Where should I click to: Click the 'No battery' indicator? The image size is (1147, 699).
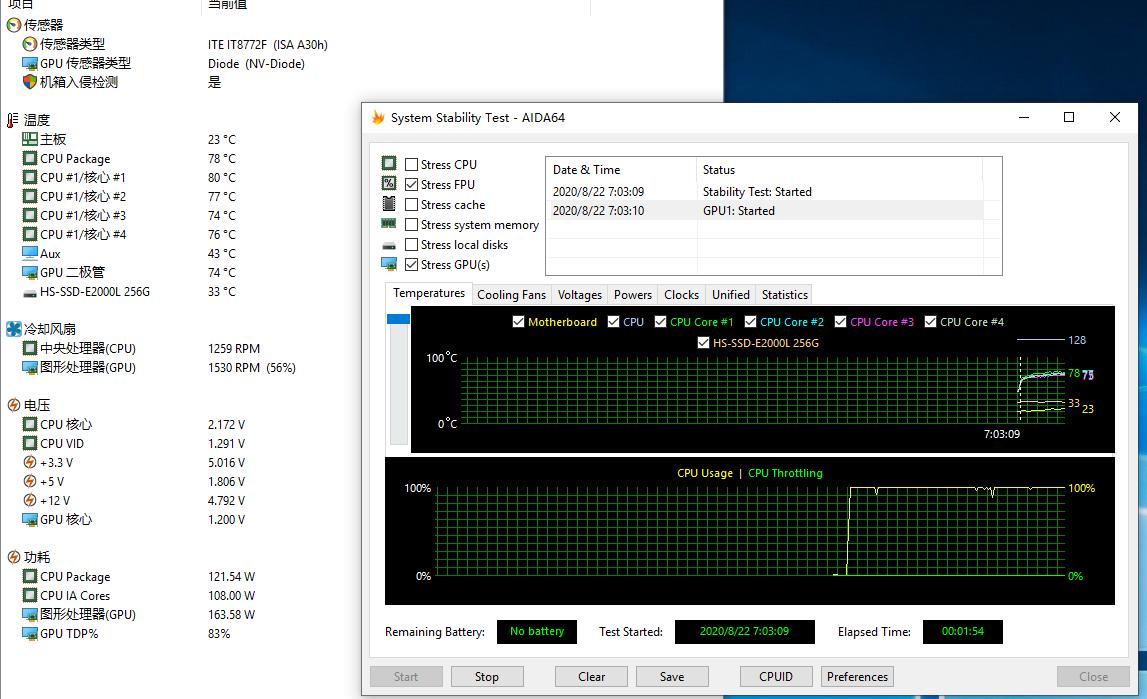pyautogui.click(x=537, y=631)
